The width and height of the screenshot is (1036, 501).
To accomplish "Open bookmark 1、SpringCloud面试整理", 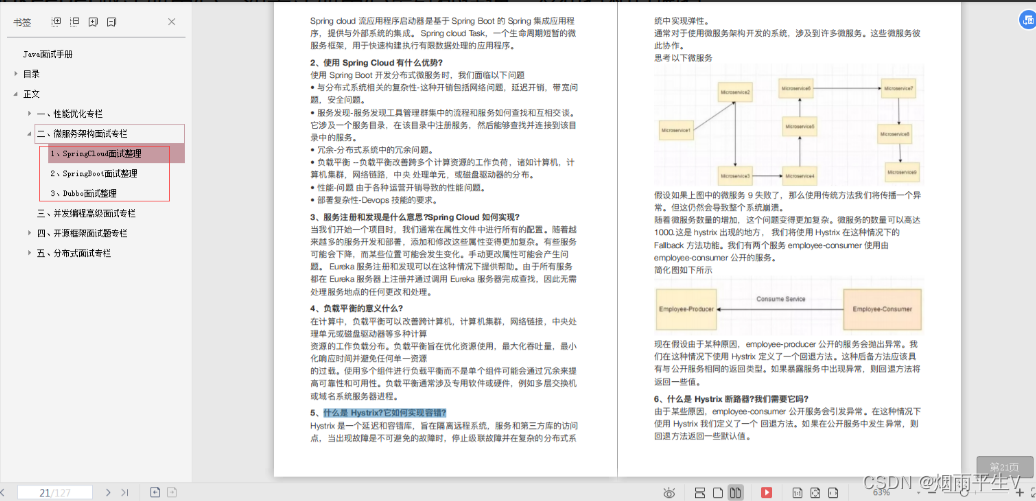I will pyautogui.click(x=96, y=154).
